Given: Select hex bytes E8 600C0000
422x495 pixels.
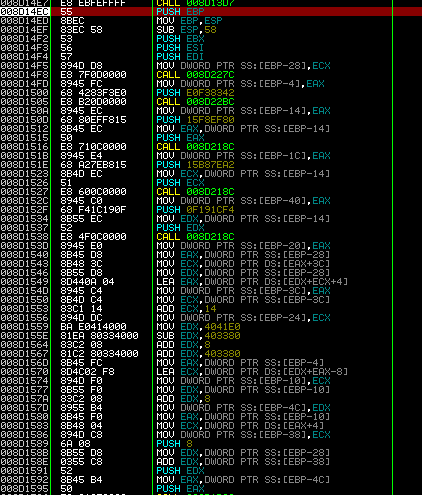Looking at the screenshot, I should click(93, 192).
